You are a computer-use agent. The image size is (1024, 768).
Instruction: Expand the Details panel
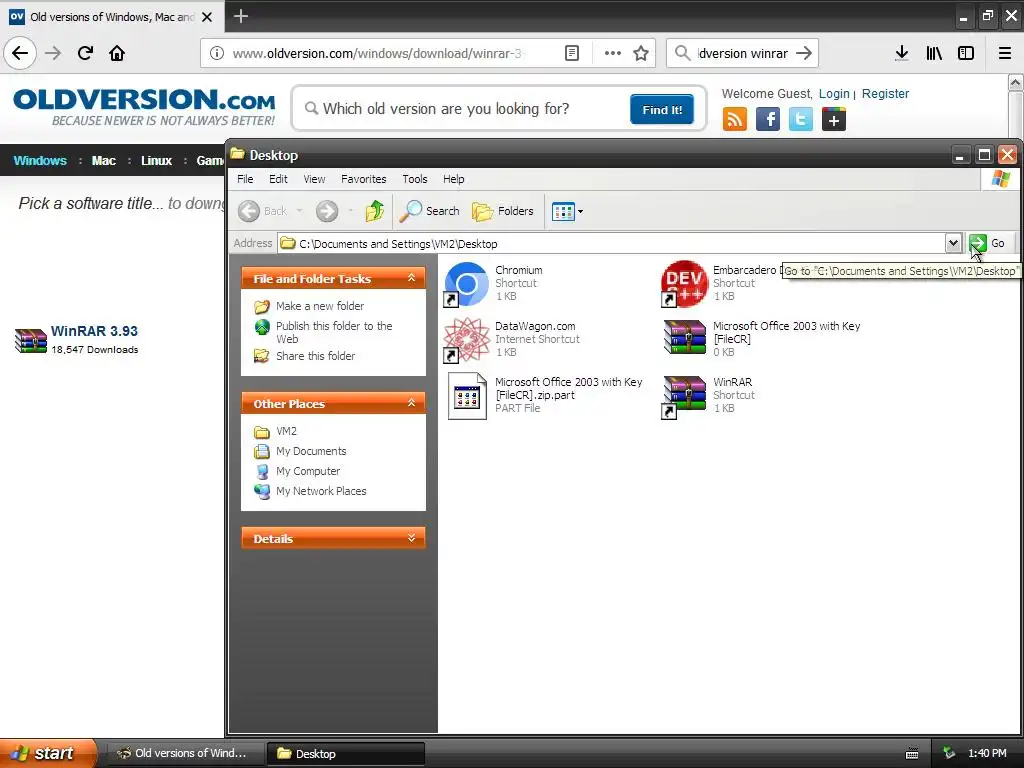(411, 538)
